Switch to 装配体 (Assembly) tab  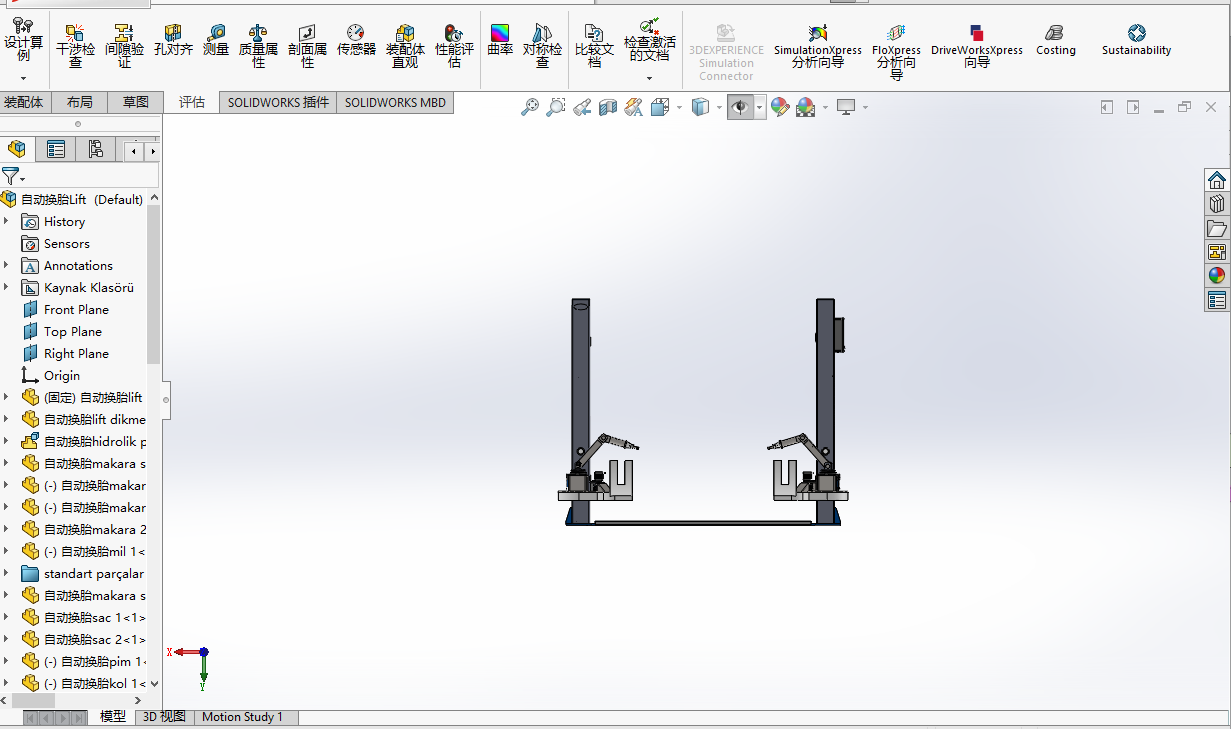coord(24,102)
